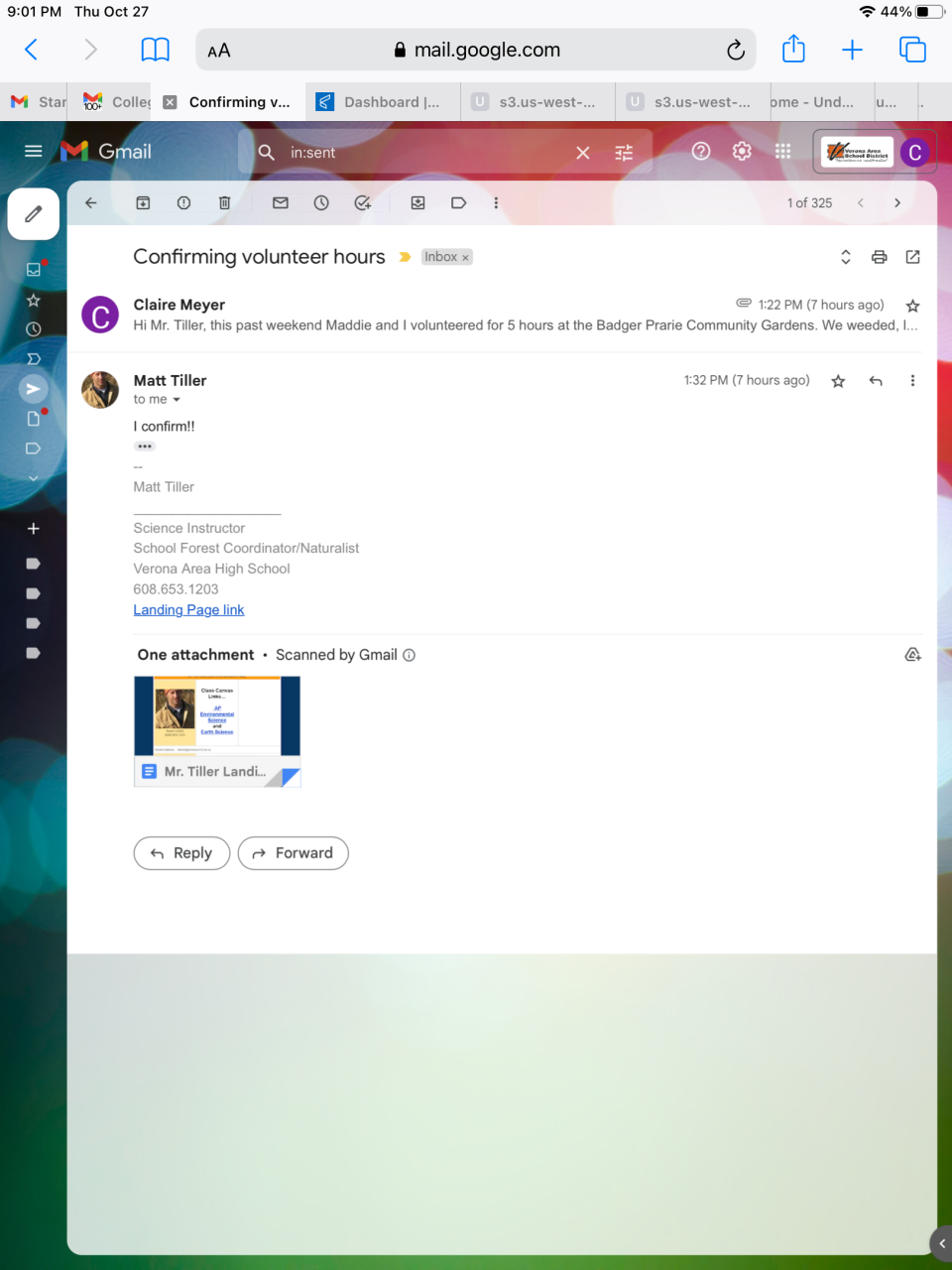Image resolution: width=952 pixels, height=1270 pixels.
Task: Go back in Safari
Action: (x=31, y=50)
